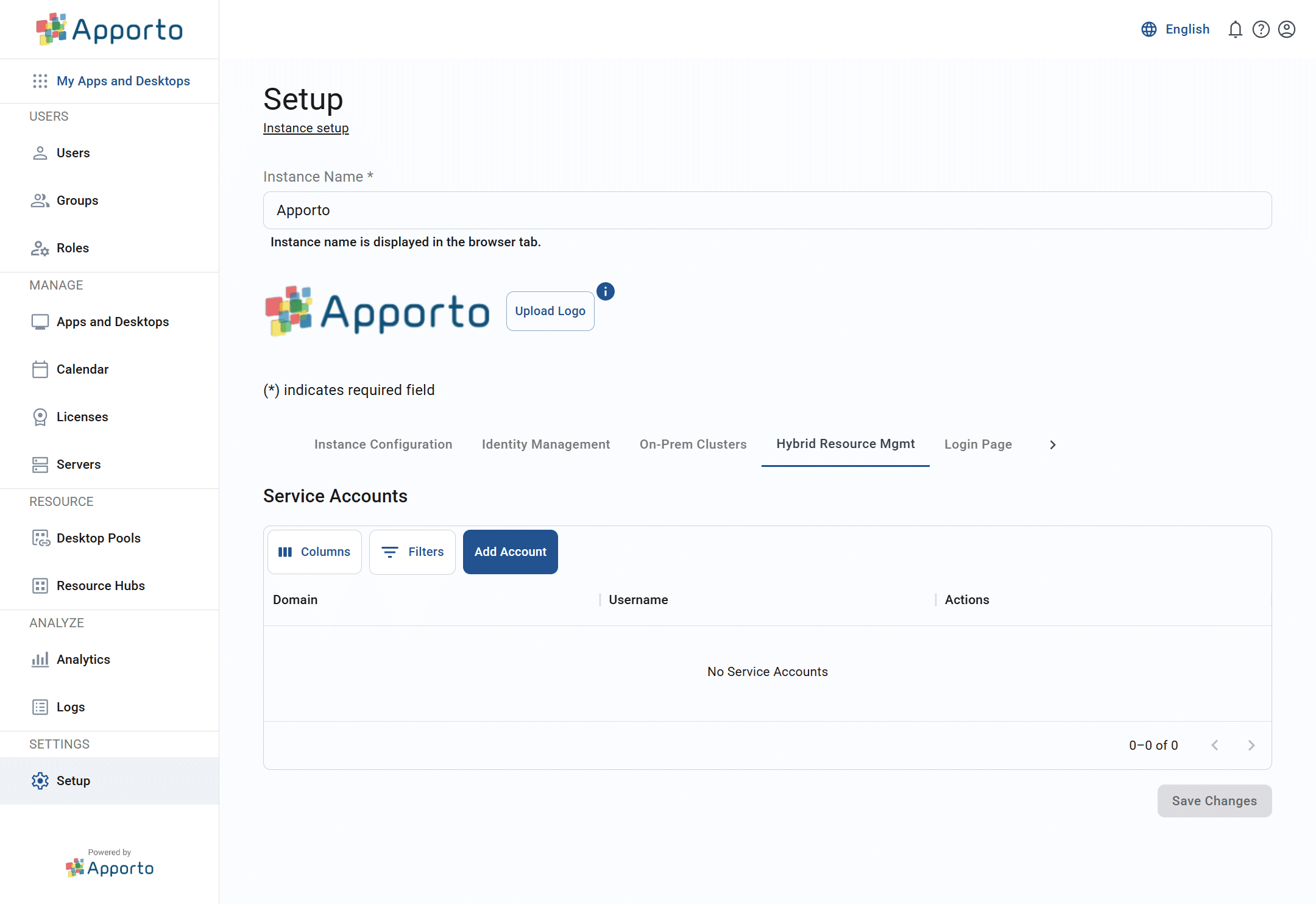The image size is (1316, 904).
Task: Open the Instance setup link
Action: click(306, 128)
